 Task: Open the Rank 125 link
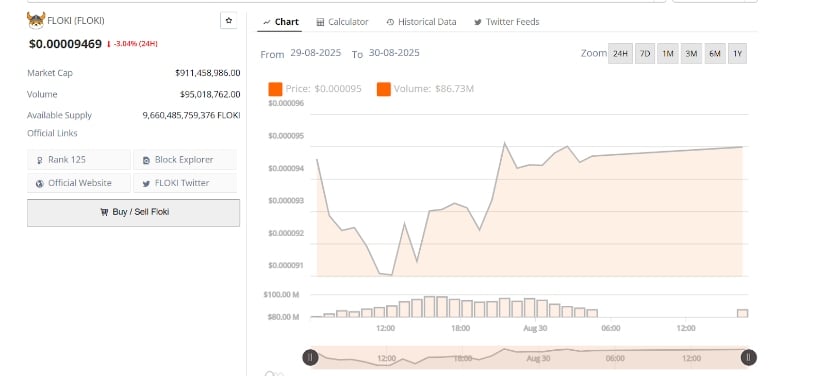click(x=79, y=160)
